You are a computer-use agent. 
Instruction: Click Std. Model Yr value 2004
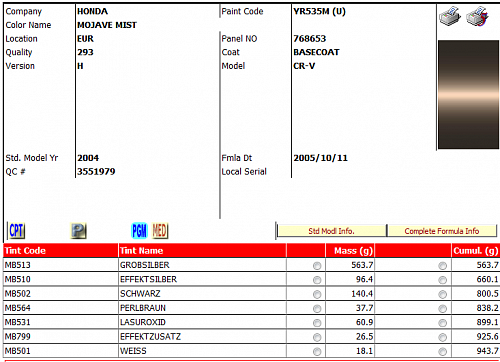(x=88, y=158)
